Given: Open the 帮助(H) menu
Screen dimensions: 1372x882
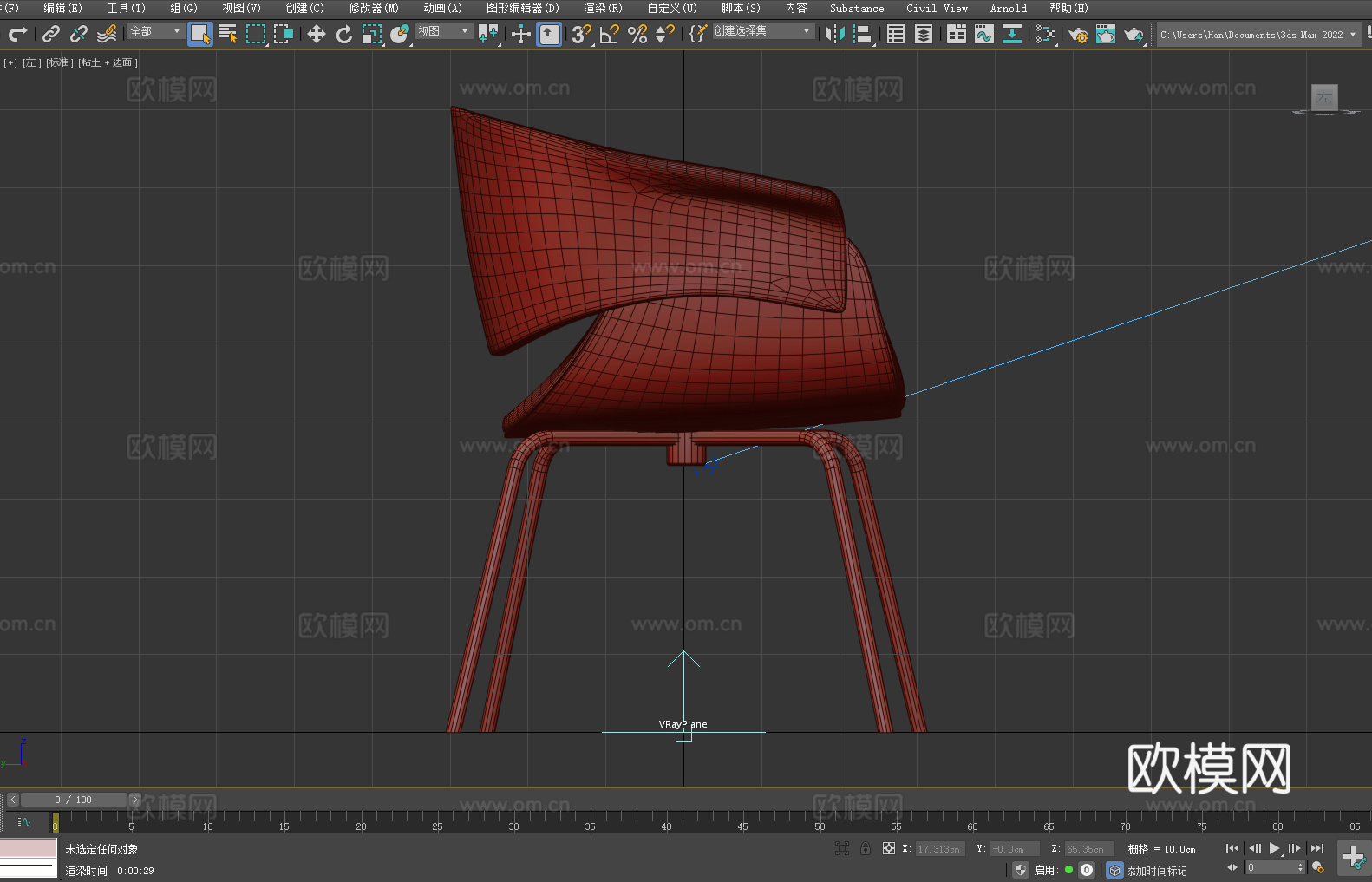Looking at the screenshot, I should point(1068,8).
